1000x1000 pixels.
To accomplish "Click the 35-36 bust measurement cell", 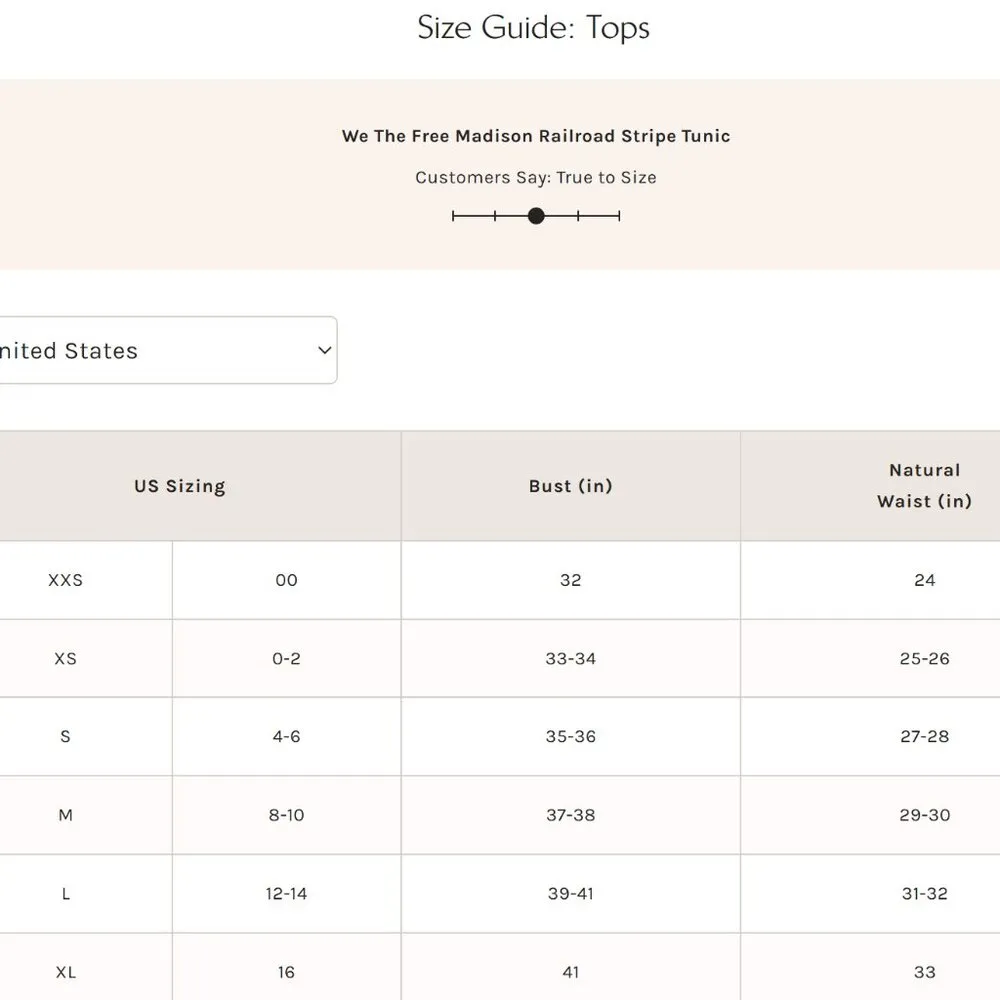I will (x=571, y=737).
